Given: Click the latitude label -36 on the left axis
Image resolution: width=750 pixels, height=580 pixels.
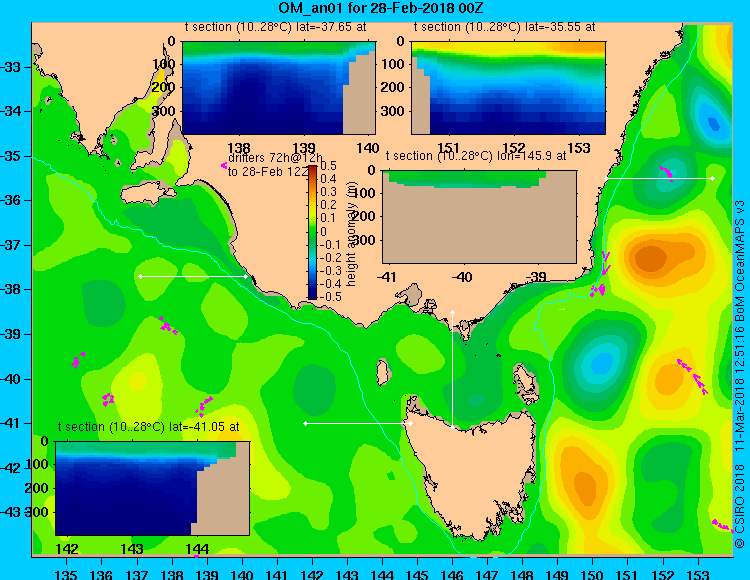Looking at the screenshot, I should pos(10,200).
